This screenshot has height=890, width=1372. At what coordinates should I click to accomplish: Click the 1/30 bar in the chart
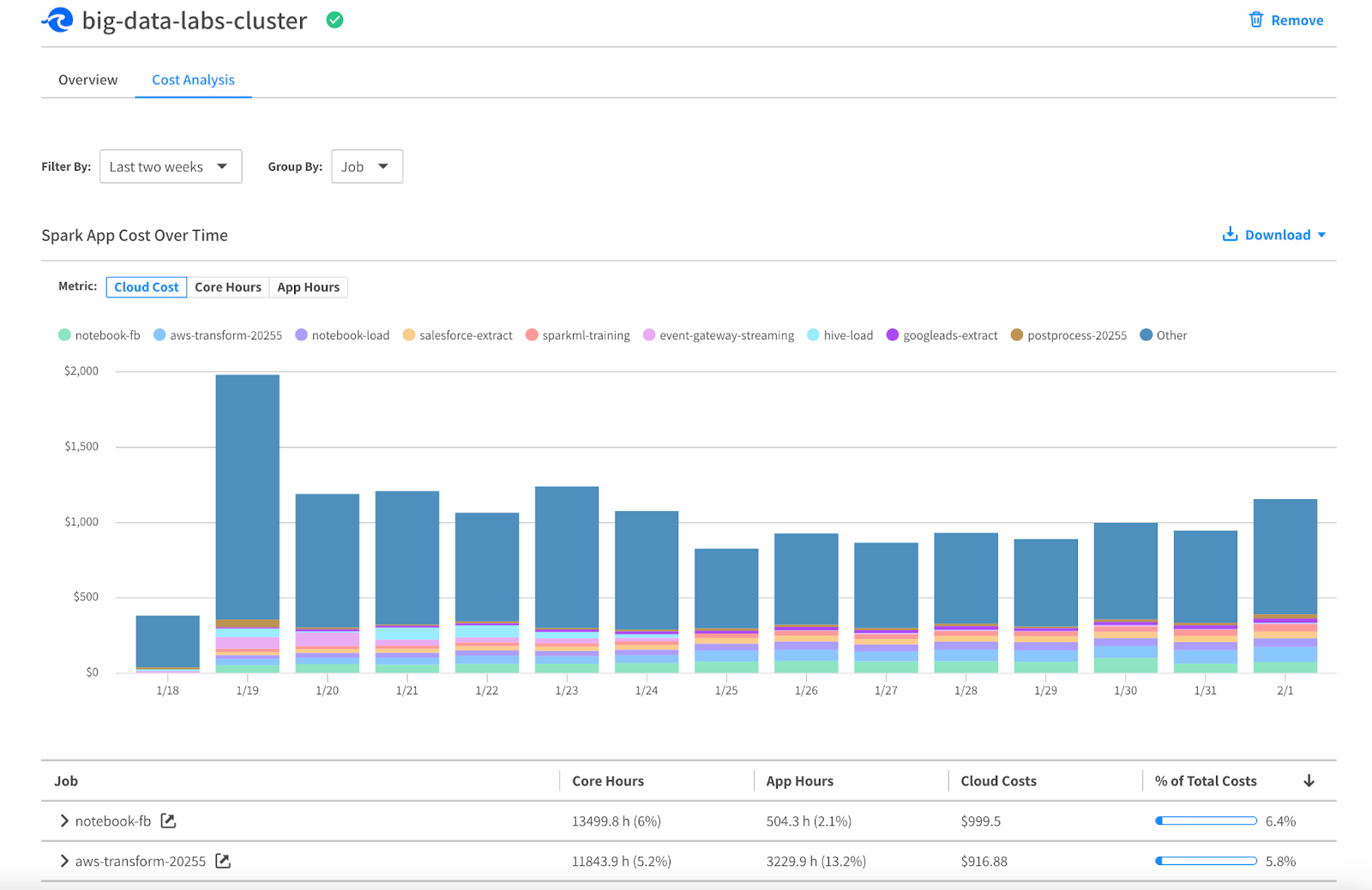pos(1126,598)
